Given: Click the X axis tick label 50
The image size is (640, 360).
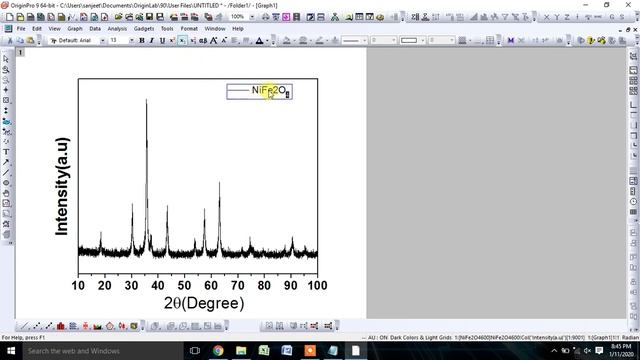Looking at the screenshot, I should point(184,285).
